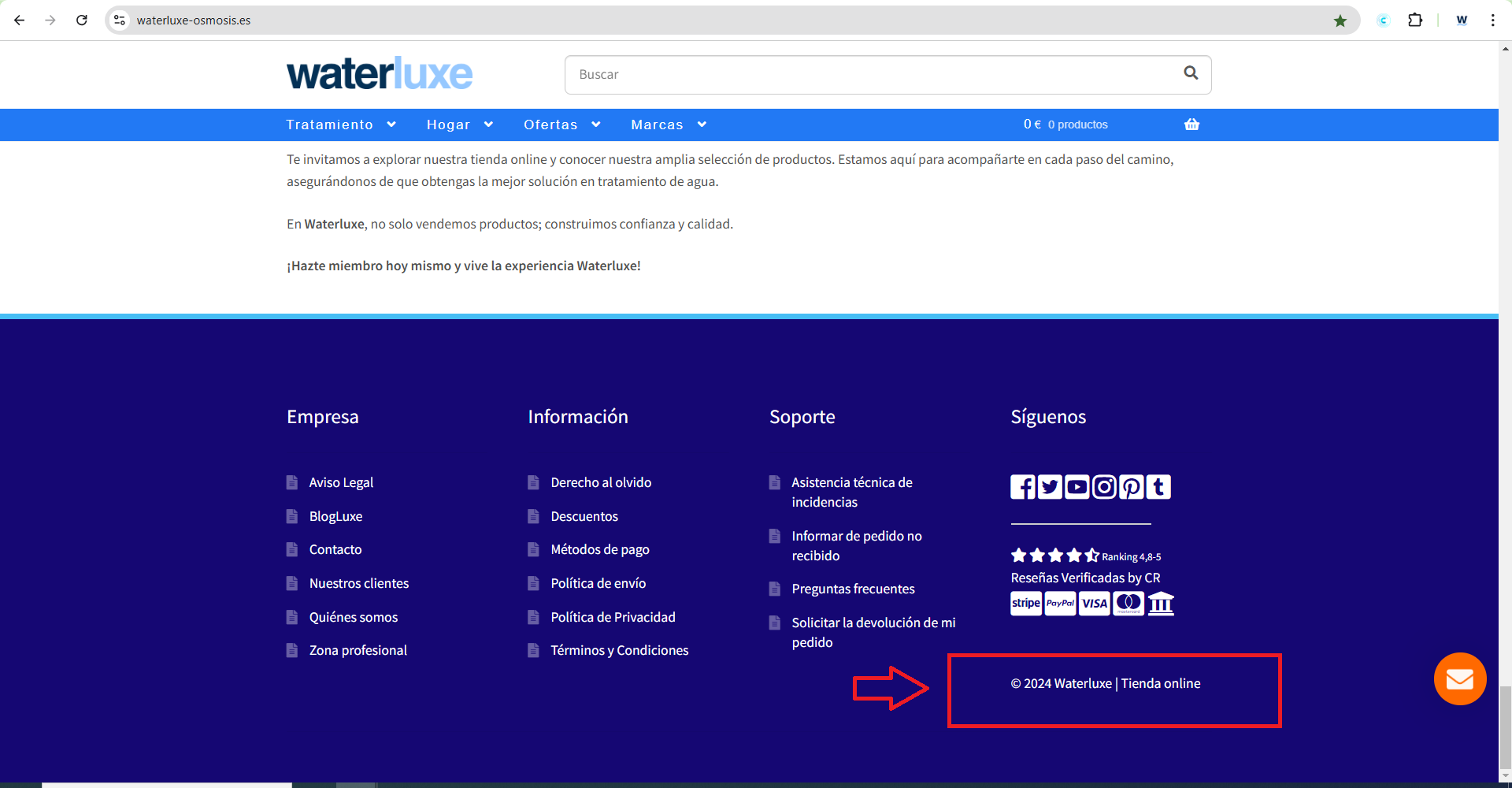Open Zona profesional link

pyautogui.click(x=358, y=650)
